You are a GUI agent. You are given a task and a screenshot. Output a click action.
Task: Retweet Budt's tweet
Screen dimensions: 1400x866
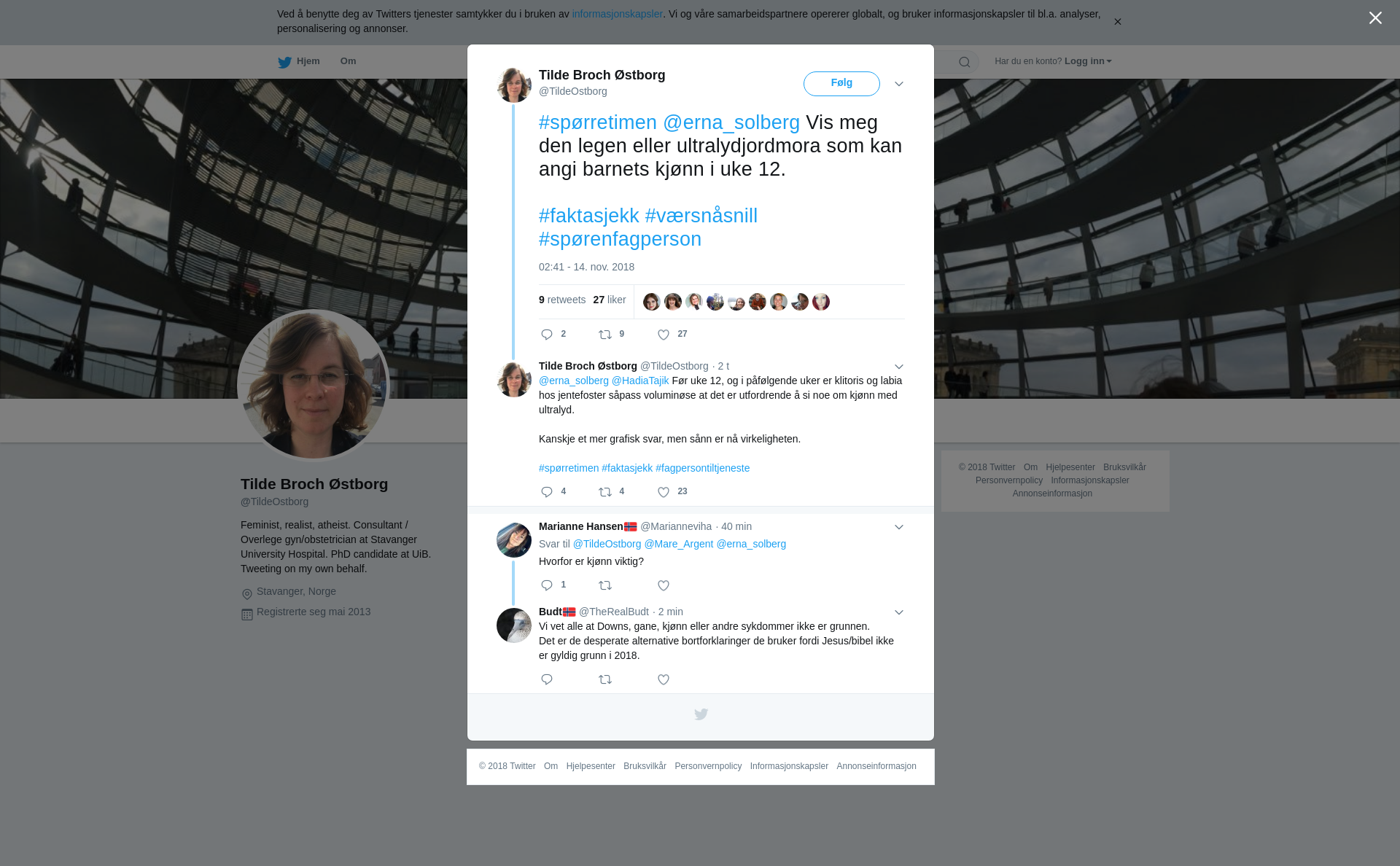click(x=605, y=679)
